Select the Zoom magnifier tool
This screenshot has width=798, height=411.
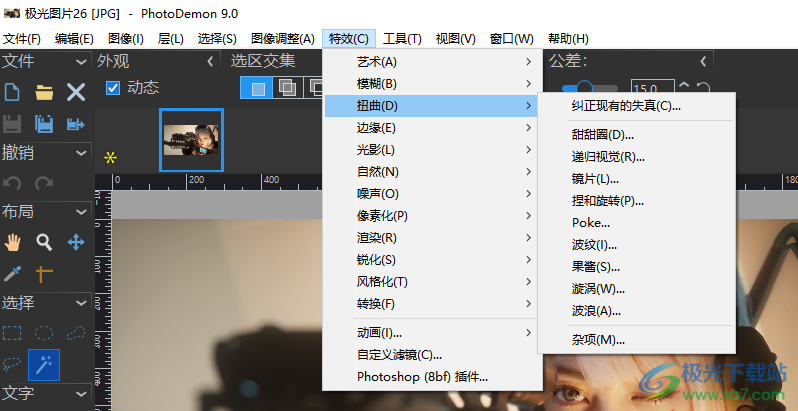click(44, 243)
